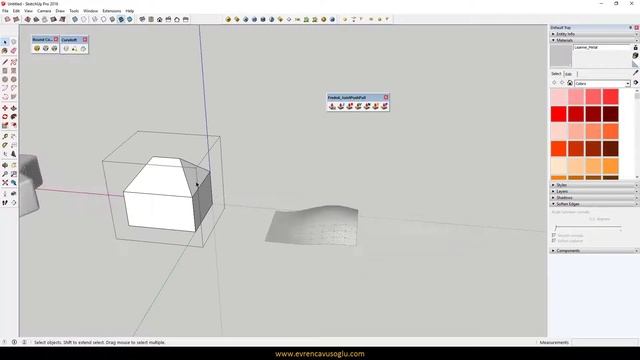Open the Help menu

tap(130, 11)
